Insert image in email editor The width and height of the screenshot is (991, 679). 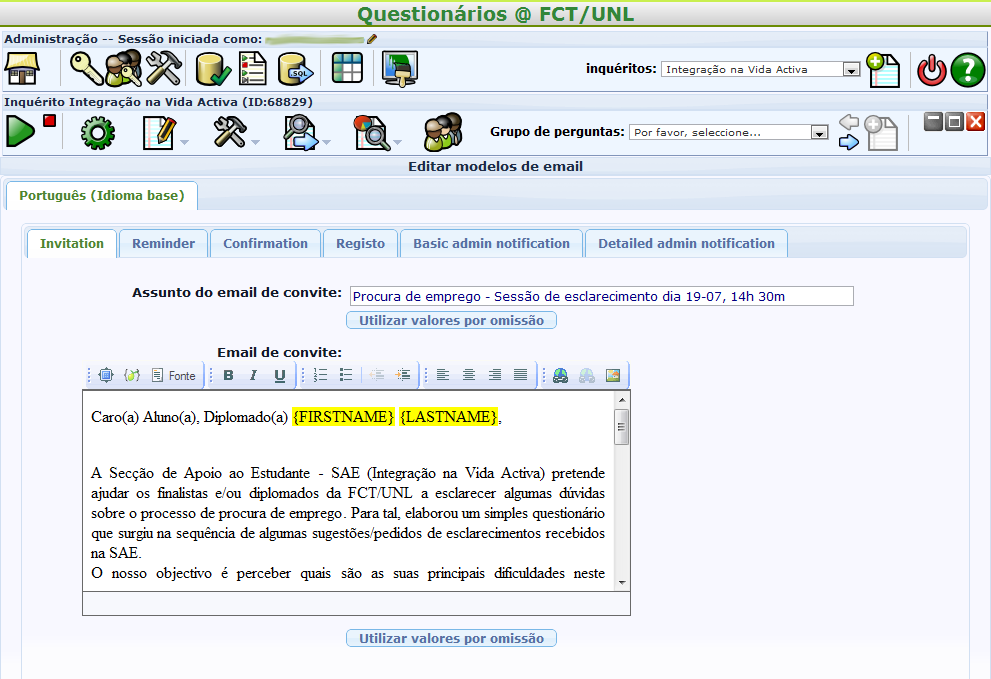coord(613,375)
